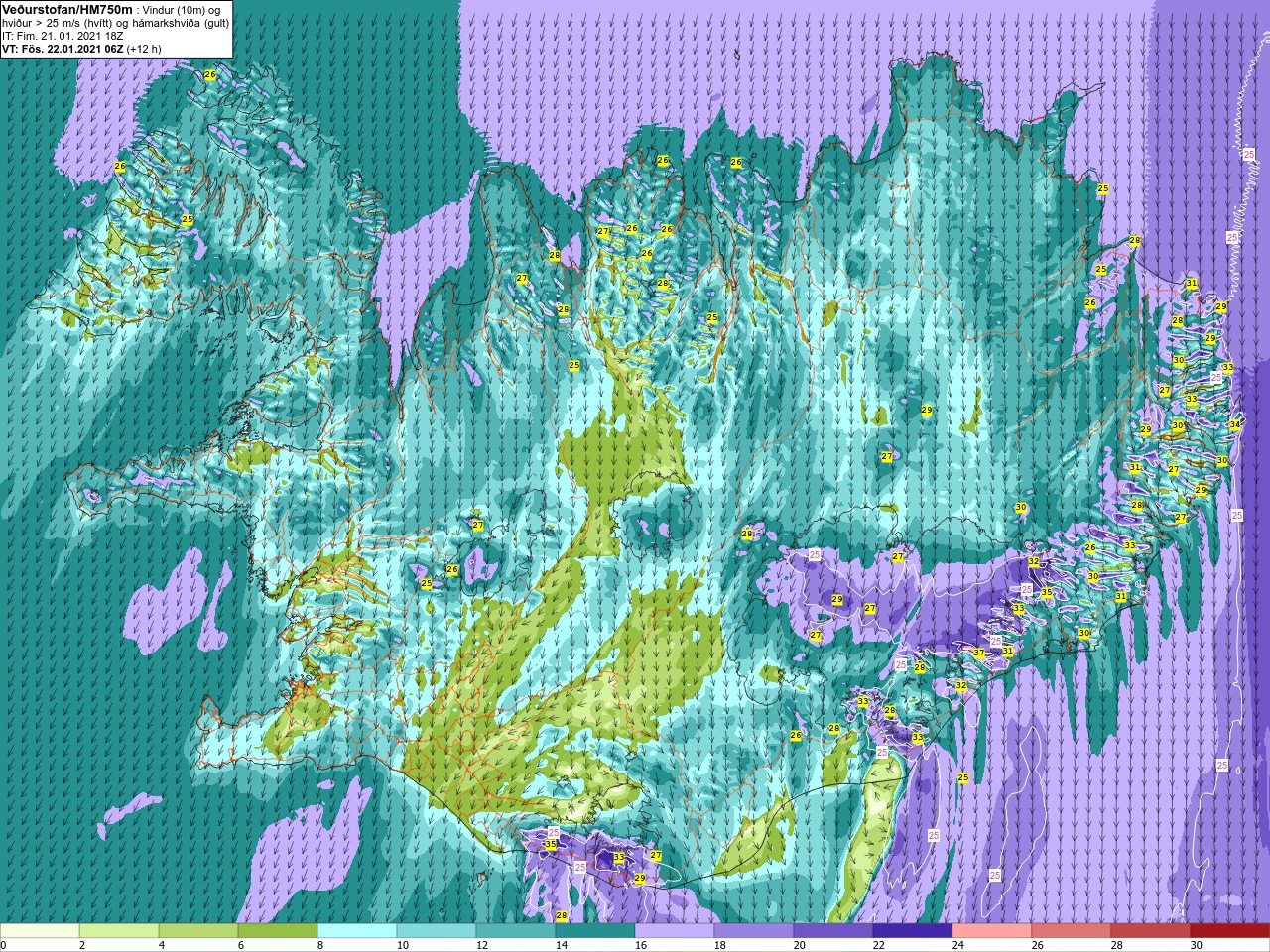This screenshot has height=952, width=1270.
Task: Select the salmon 26–28 m/s legend swatch
Action: pyautogui.click(x=1072, y=931)
